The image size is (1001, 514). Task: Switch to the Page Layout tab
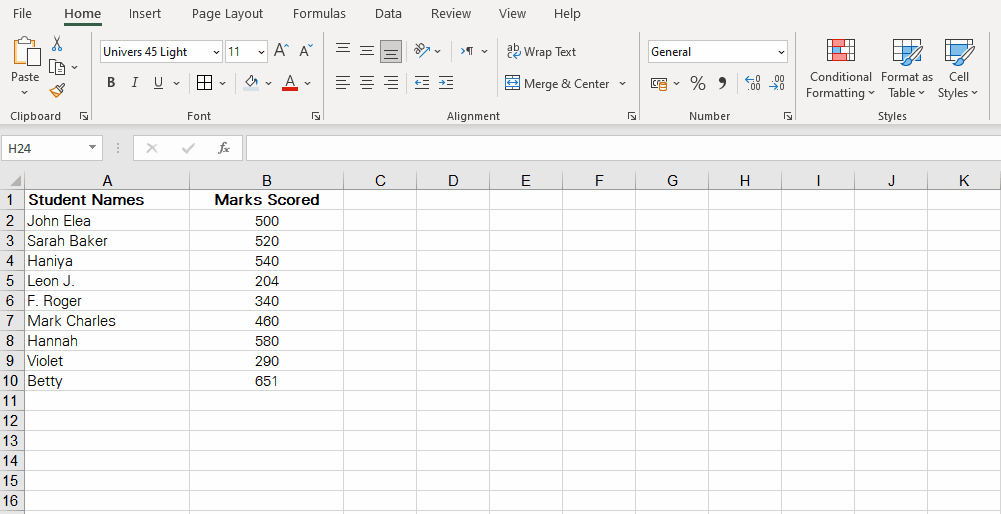[227, 13]
